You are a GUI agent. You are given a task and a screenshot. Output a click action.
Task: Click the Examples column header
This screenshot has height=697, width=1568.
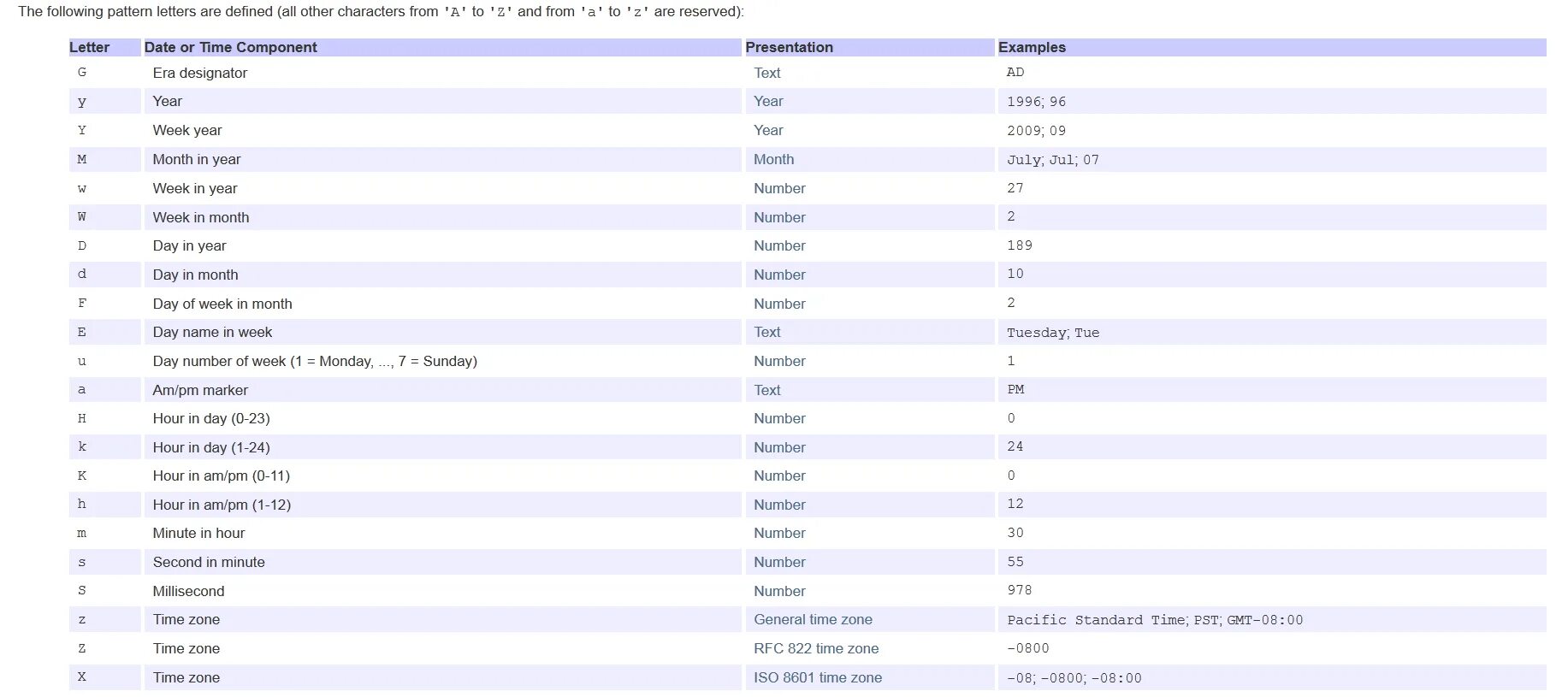[1271, 47]
